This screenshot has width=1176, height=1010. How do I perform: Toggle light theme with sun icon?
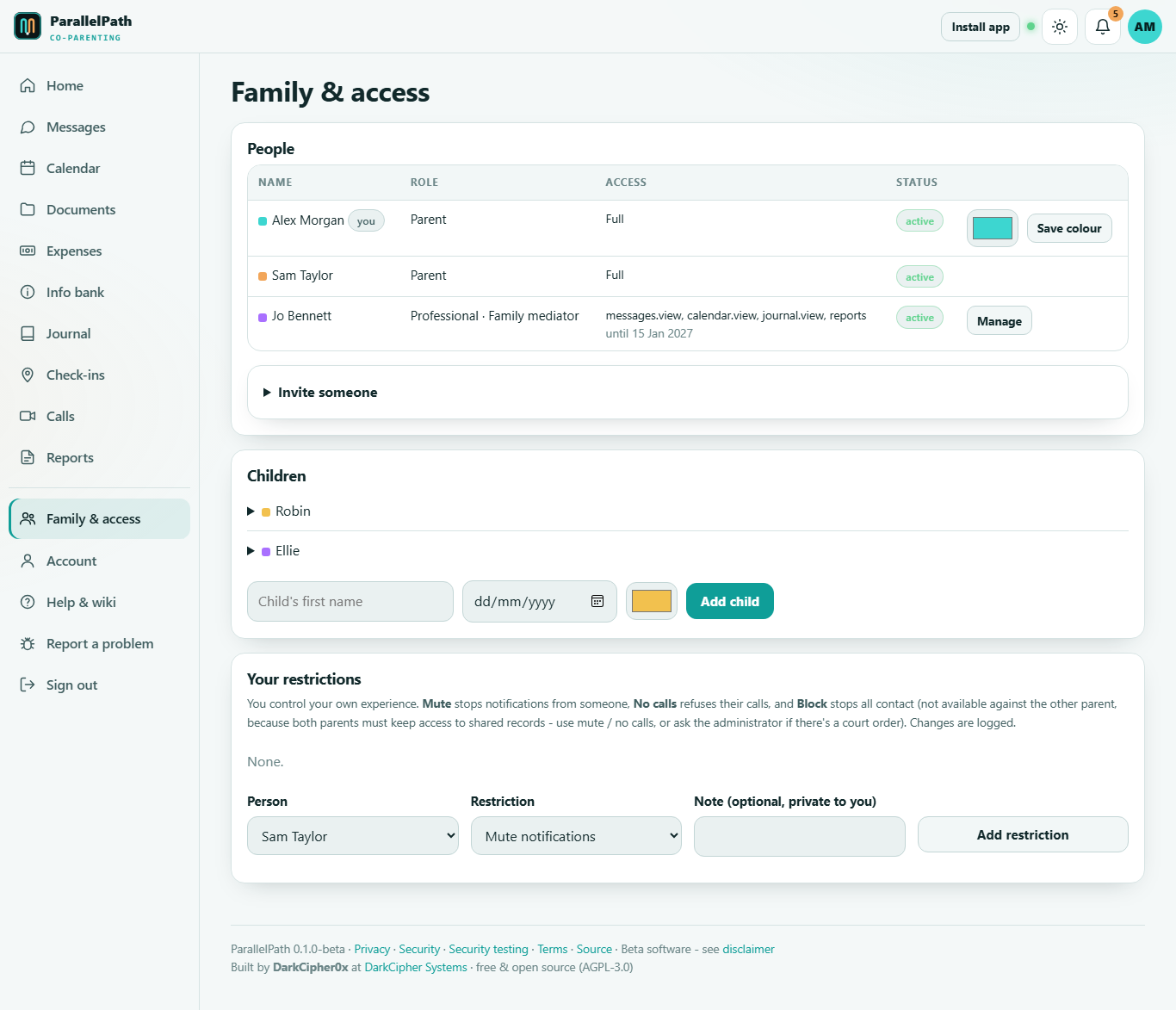(1060, 27)
